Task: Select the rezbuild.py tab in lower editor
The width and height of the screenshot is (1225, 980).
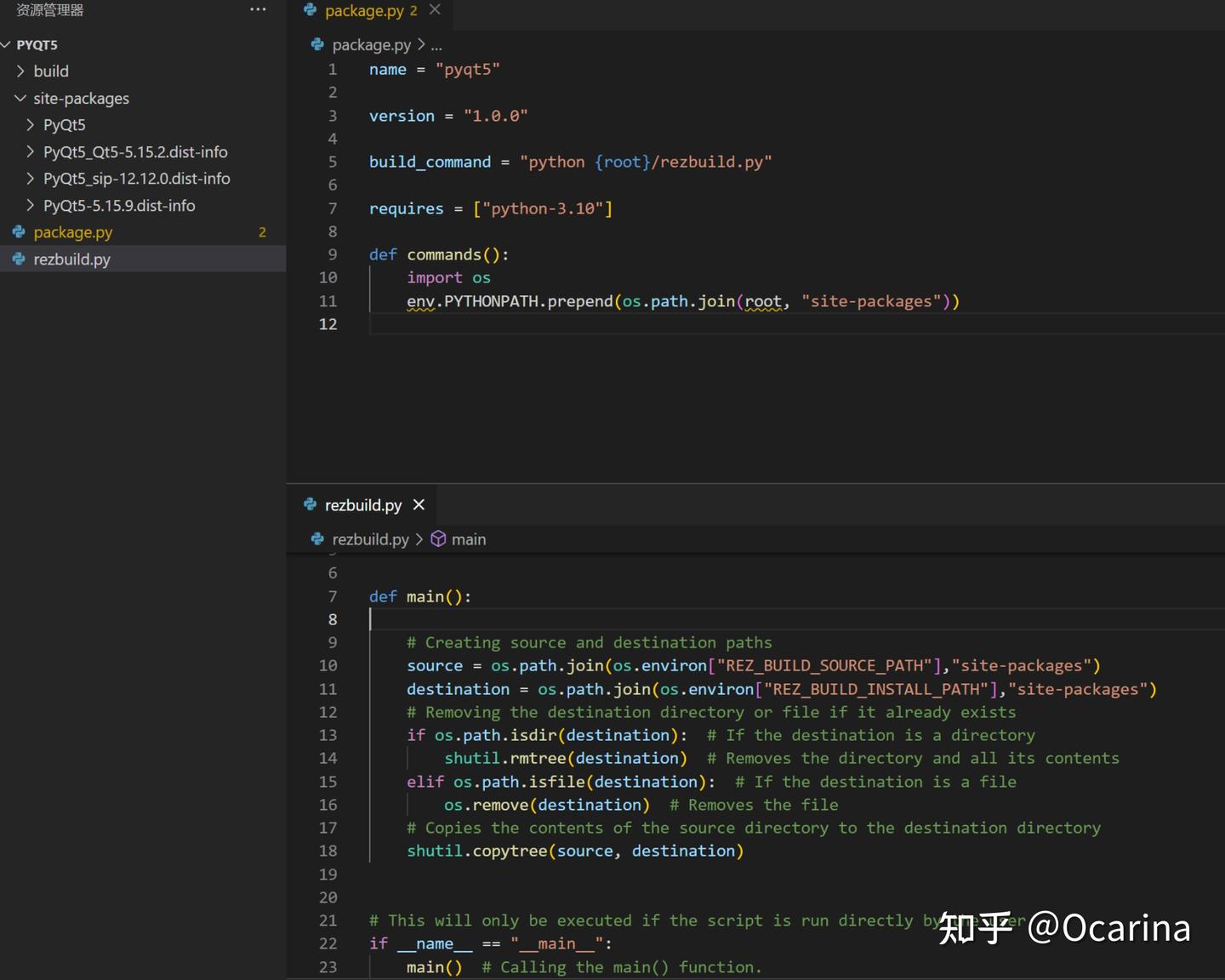Action: point(362,505)
